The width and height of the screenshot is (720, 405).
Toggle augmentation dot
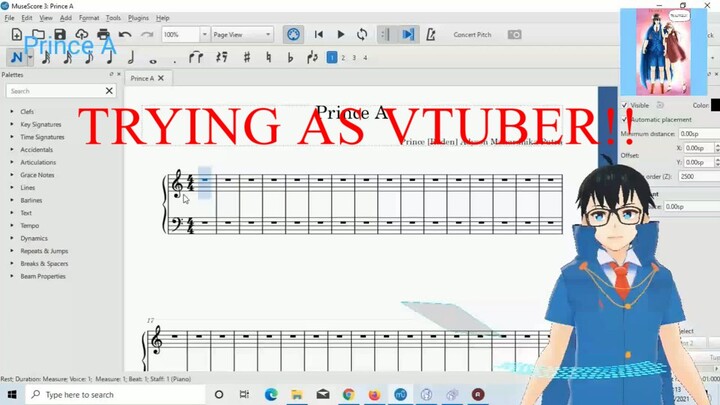coord(174,61)
